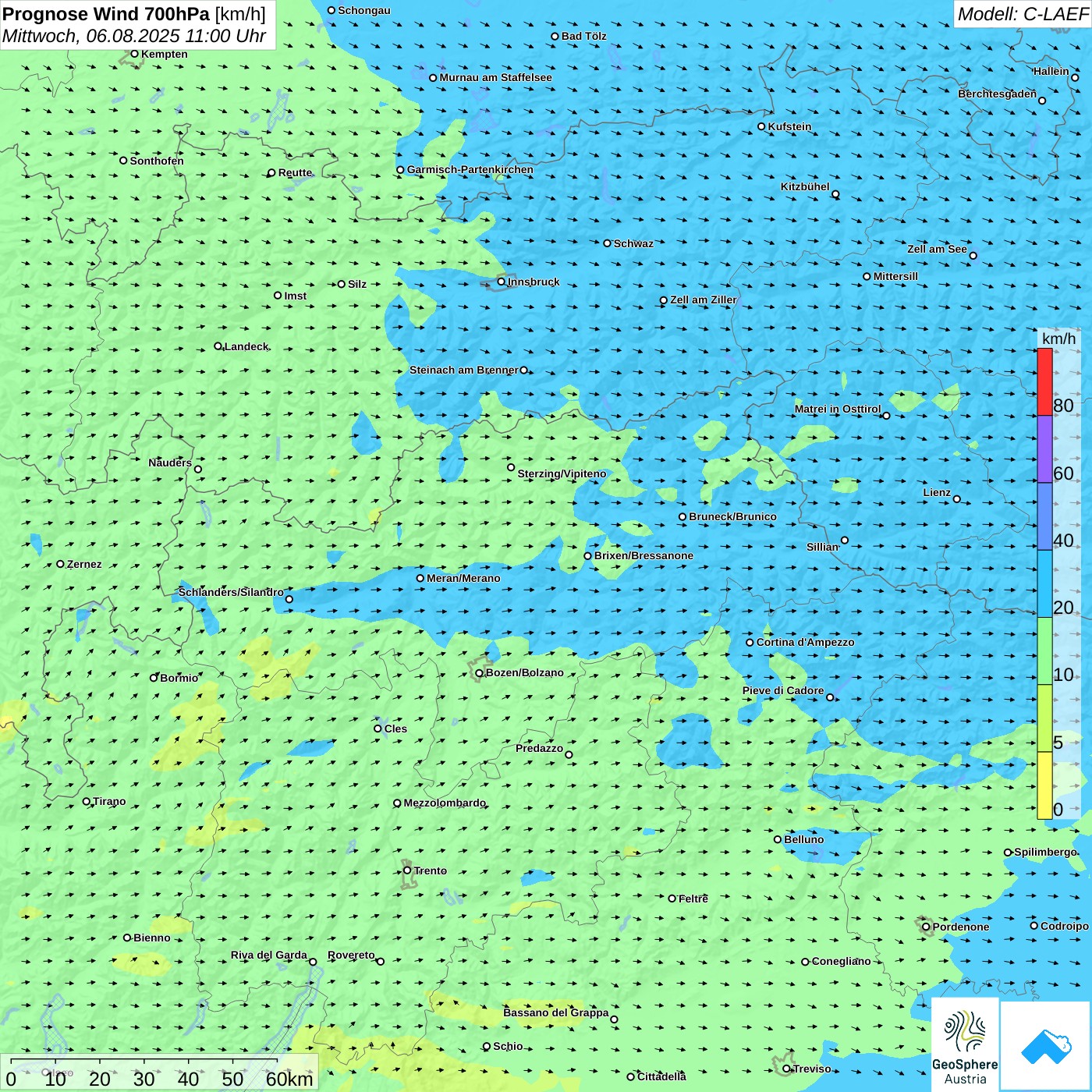Click the GeoSphere Austria logo
The height and width of the screenshot is (1092, 1092).
965,1044
